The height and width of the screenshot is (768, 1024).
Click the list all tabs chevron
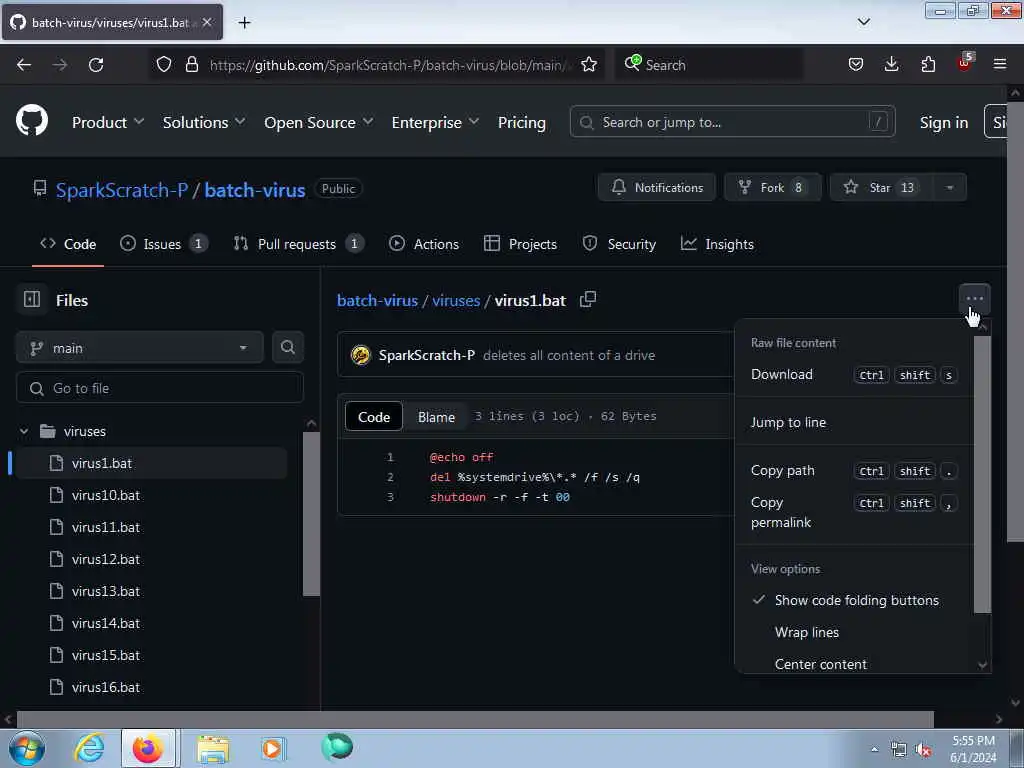[x=863, y=22]
